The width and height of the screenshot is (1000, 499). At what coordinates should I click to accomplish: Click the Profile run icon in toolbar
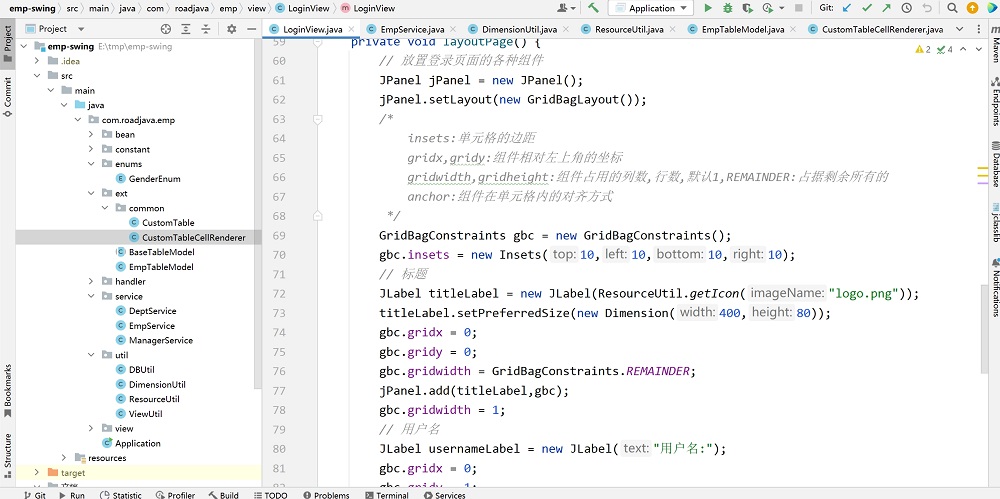click(x=768, y=8)
